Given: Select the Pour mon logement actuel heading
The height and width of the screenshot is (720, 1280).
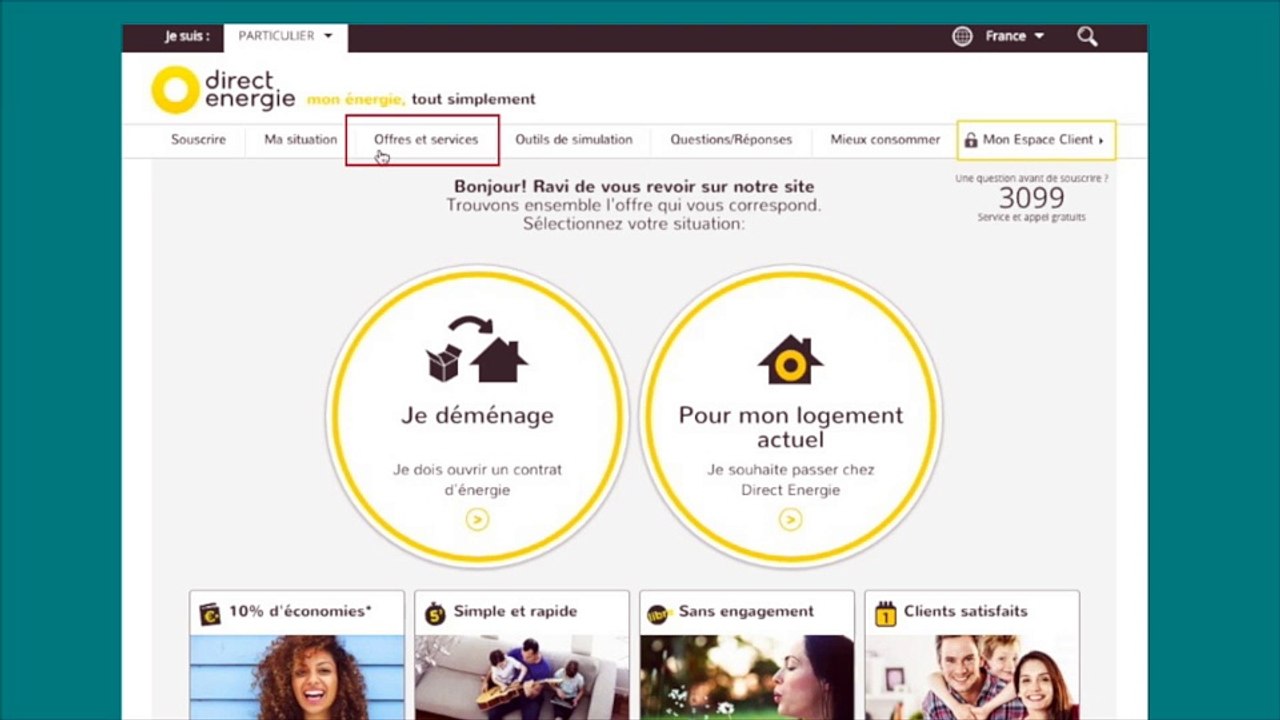Looking at the screenshot, I should pyautogui.click(x=790, y=427).
